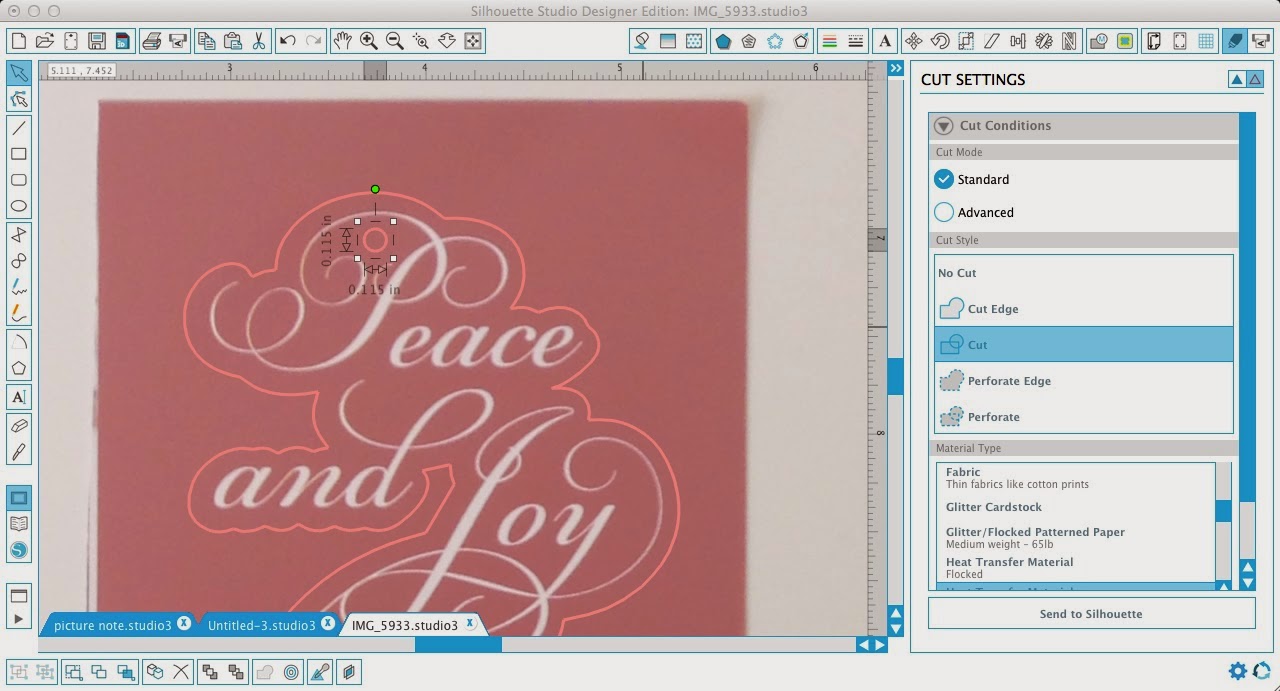Open the Fill Color window icon
This screenshot has height=691, width=1280.
click(x=642, y=41)
